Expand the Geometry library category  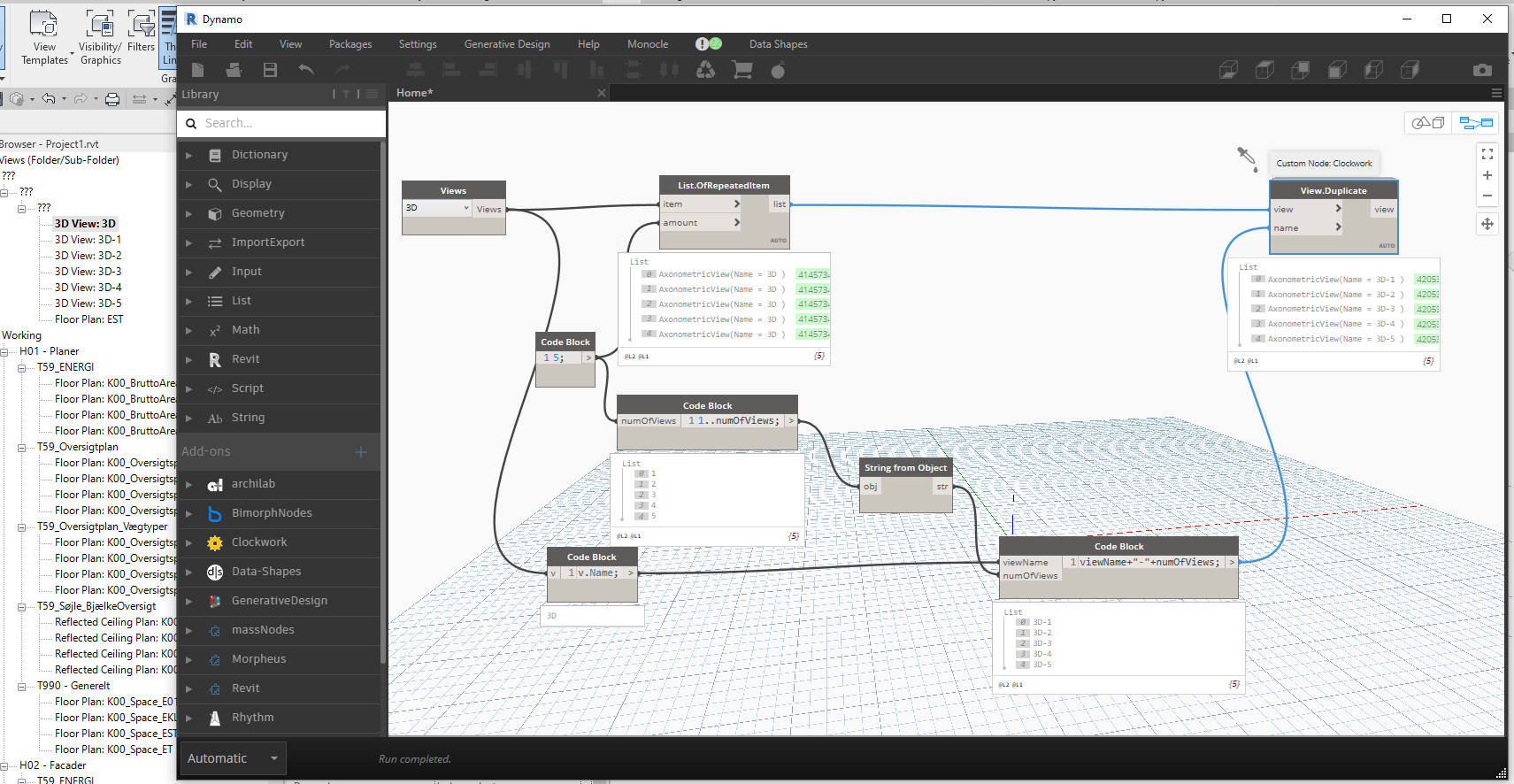(257, 213)
